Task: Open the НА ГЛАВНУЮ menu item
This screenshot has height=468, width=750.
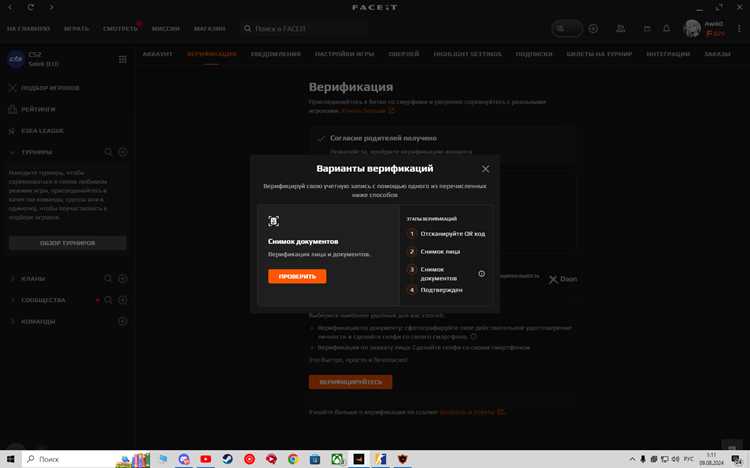Action: point(28,29)
